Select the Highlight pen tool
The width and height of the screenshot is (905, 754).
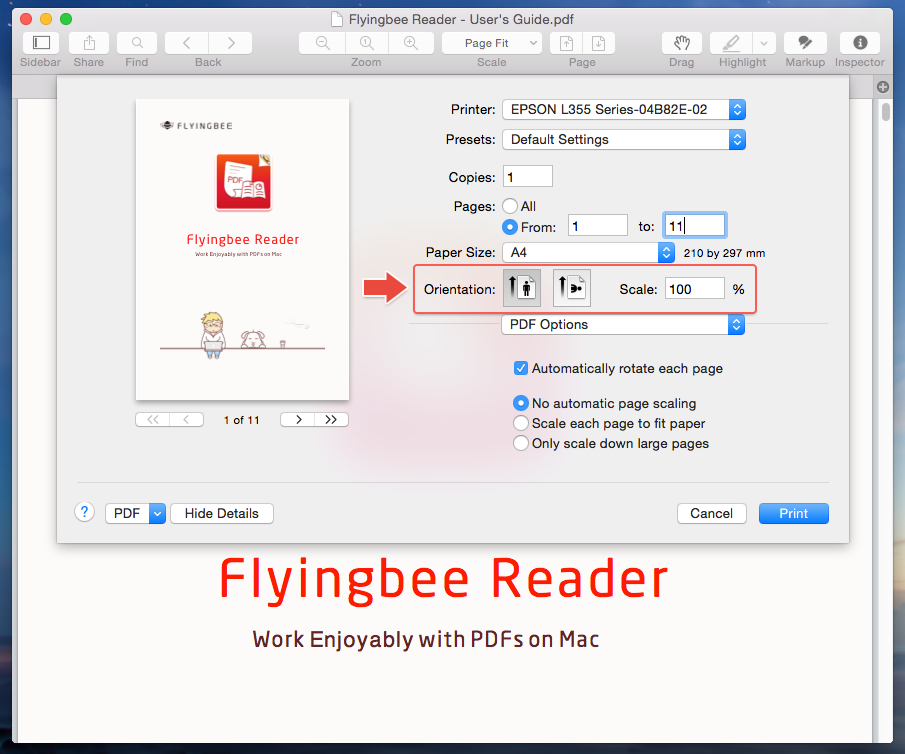pyautogui.click(x=731, y=43)
